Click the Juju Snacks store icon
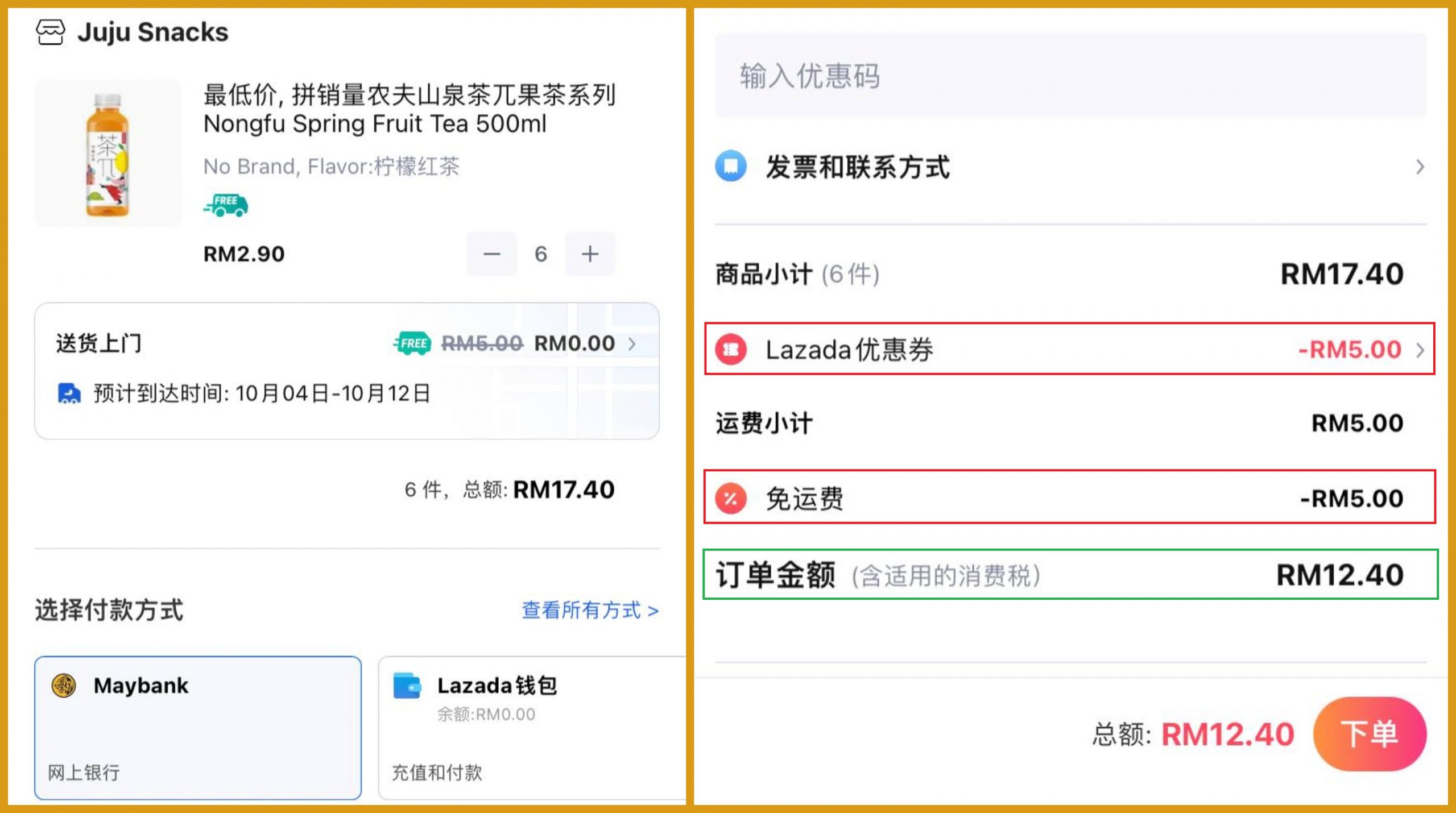Screen dimensions: 1456x813 (x=51, y=32)
